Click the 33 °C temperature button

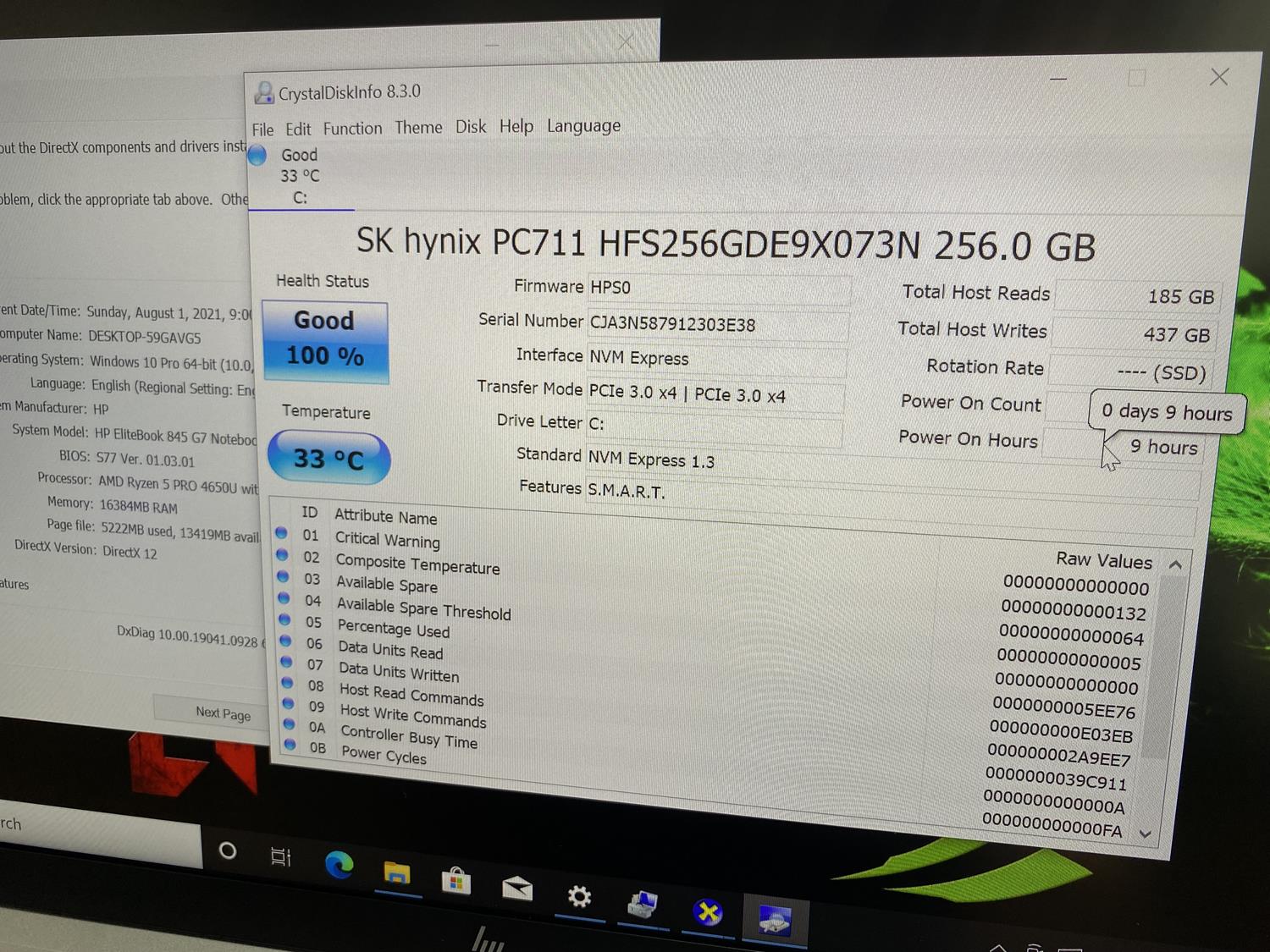[329, 458]
